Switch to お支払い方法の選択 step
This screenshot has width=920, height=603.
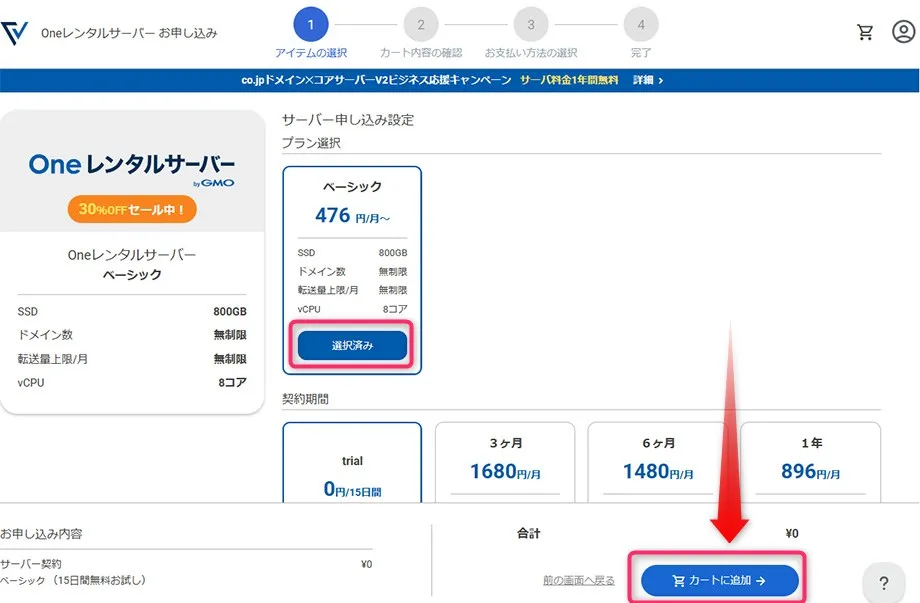point(530,25)
